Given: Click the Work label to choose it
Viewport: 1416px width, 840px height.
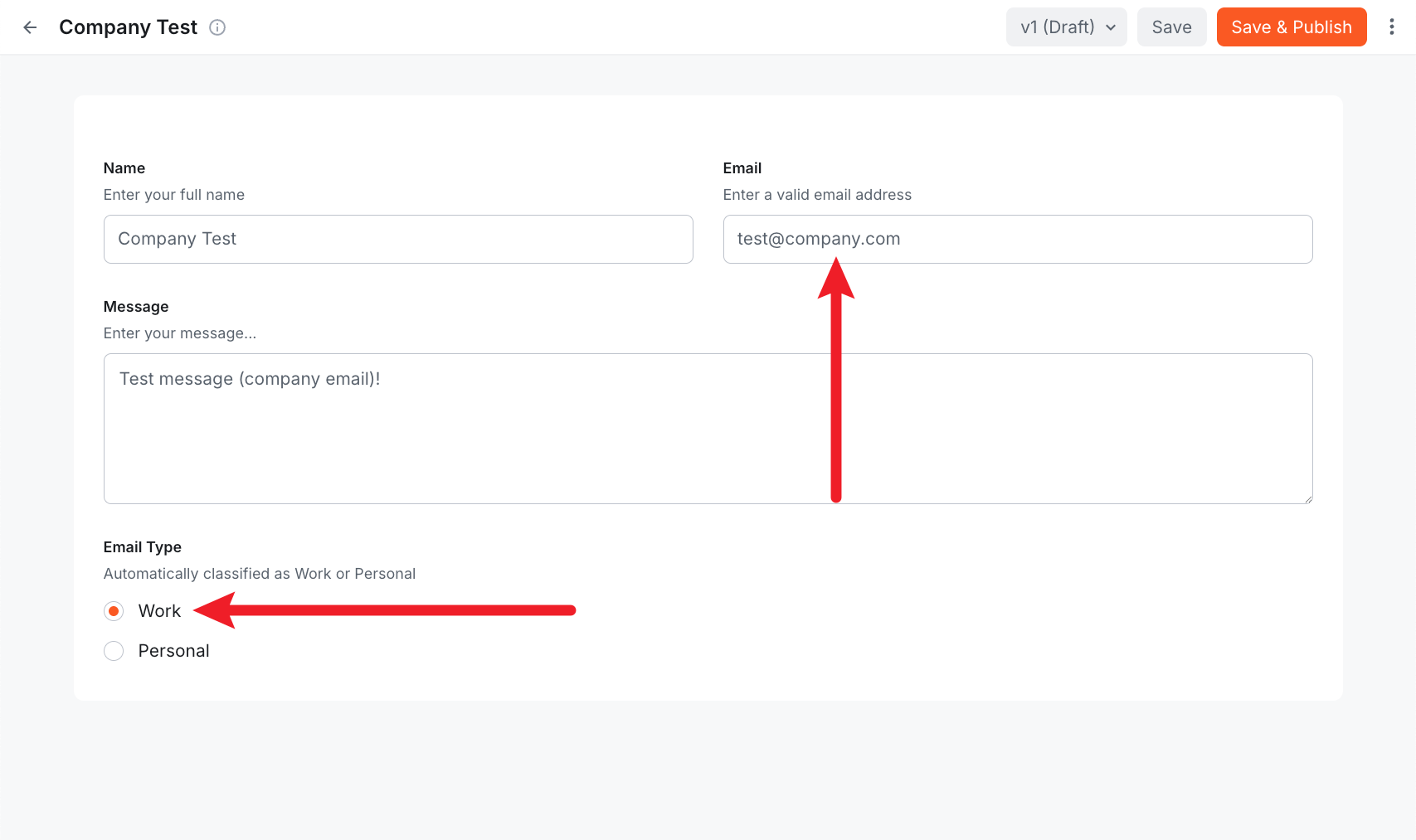Looking at the screenshot, I should [160, 610].
